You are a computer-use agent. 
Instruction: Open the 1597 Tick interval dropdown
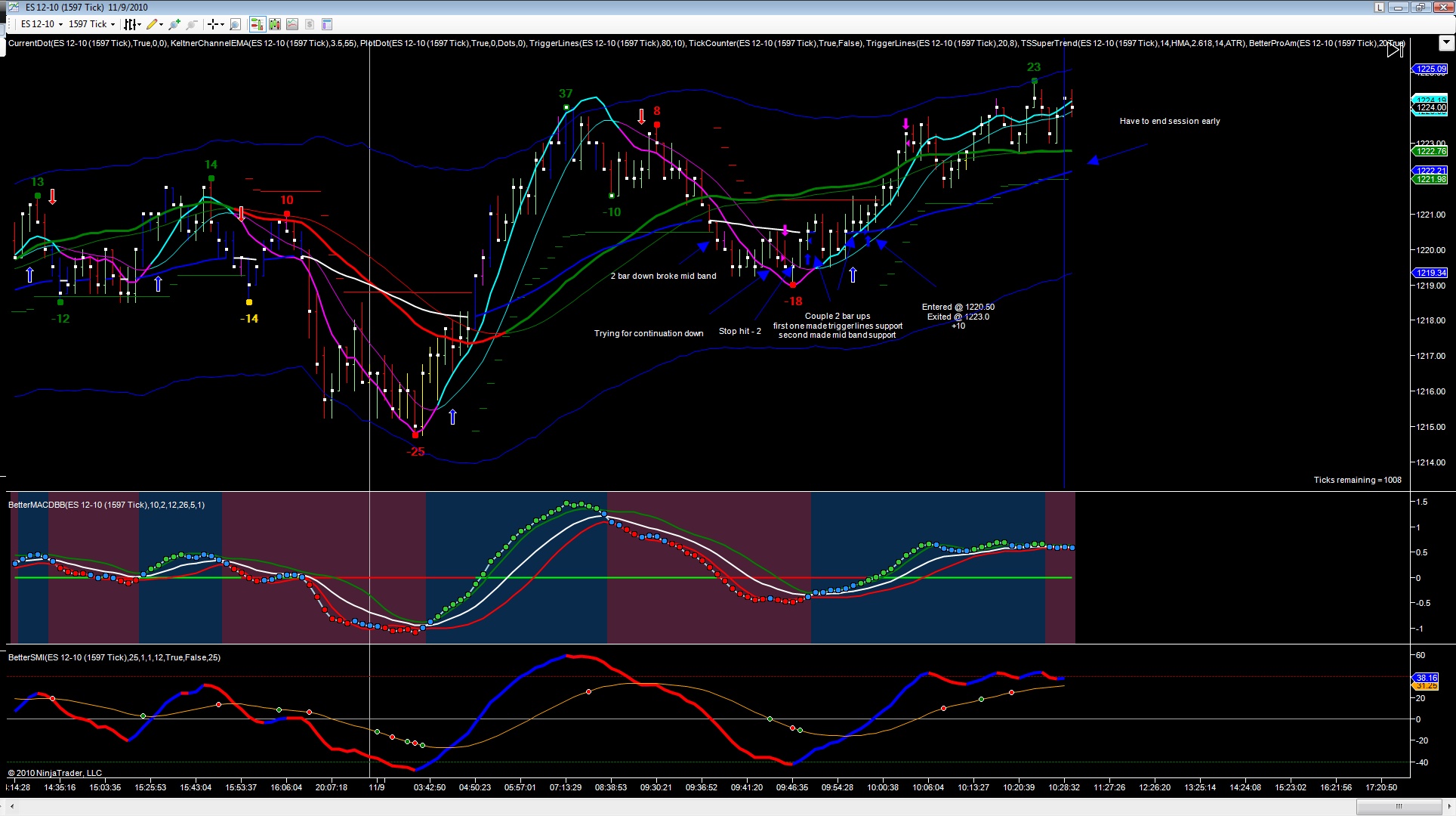91,24
